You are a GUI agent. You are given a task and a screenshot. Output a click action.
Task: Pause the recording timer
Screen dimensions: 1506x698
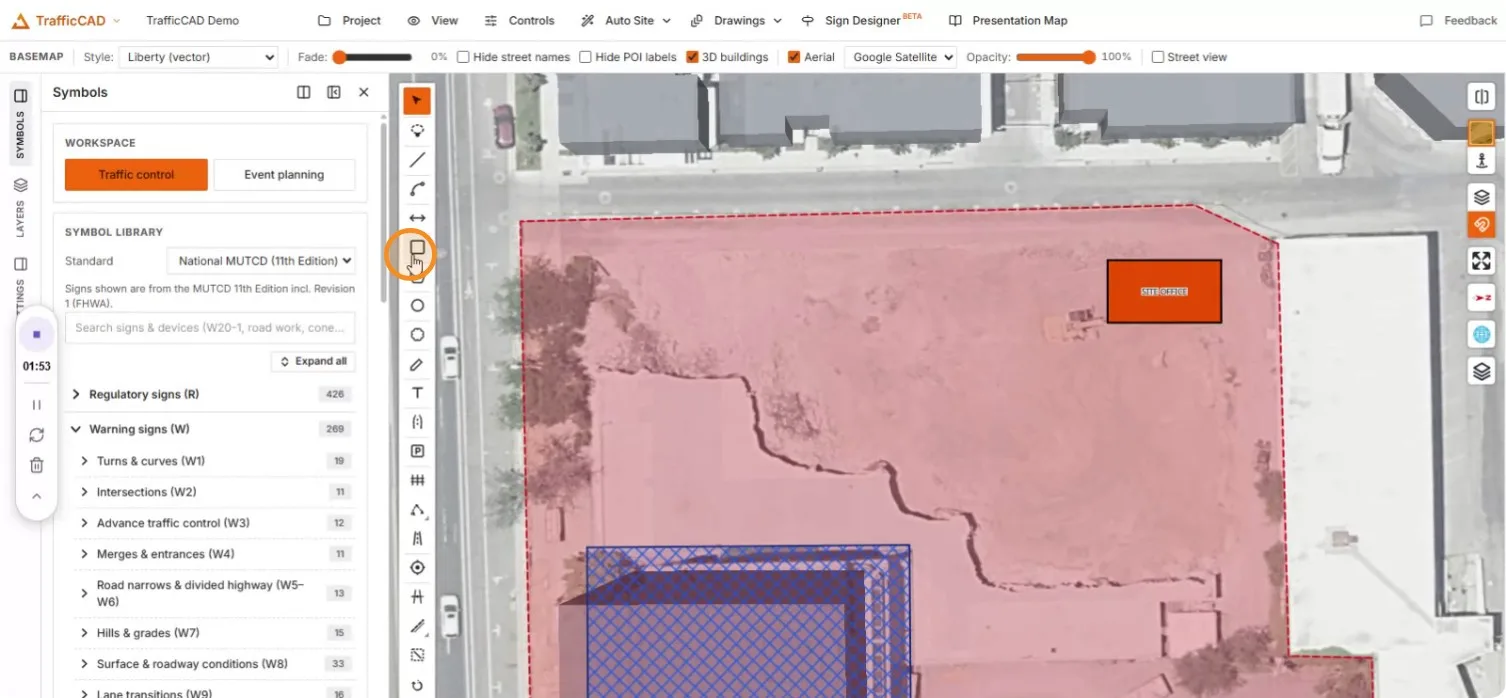click(x=36, y=405)
